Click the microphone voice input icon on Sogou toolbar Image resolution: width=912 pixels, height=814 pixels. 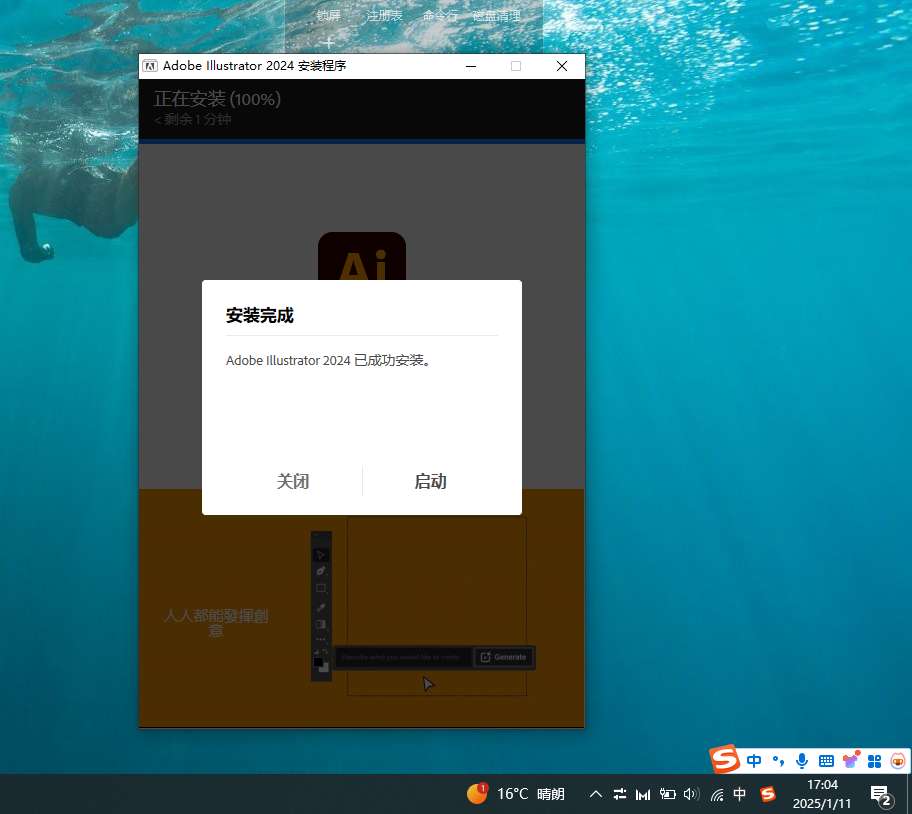pyautogui.click(x=802, y=761)
